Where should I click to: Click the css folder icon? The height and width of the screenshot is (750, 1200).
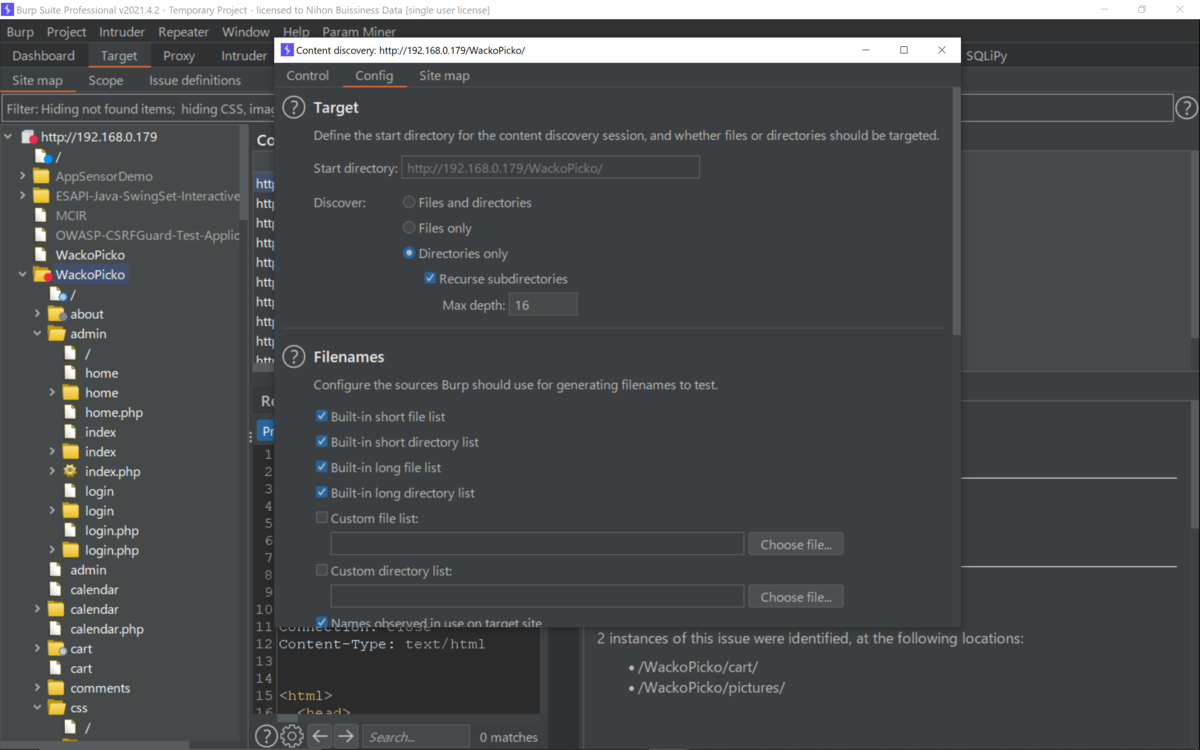(x=56, y=708)
